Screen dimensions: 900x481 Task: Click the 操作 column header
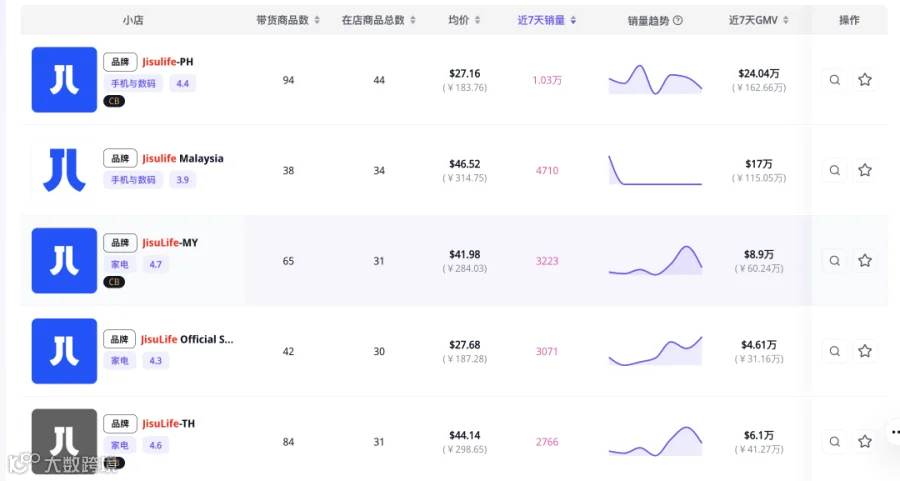pyautogui.click(x=849, y=20)
